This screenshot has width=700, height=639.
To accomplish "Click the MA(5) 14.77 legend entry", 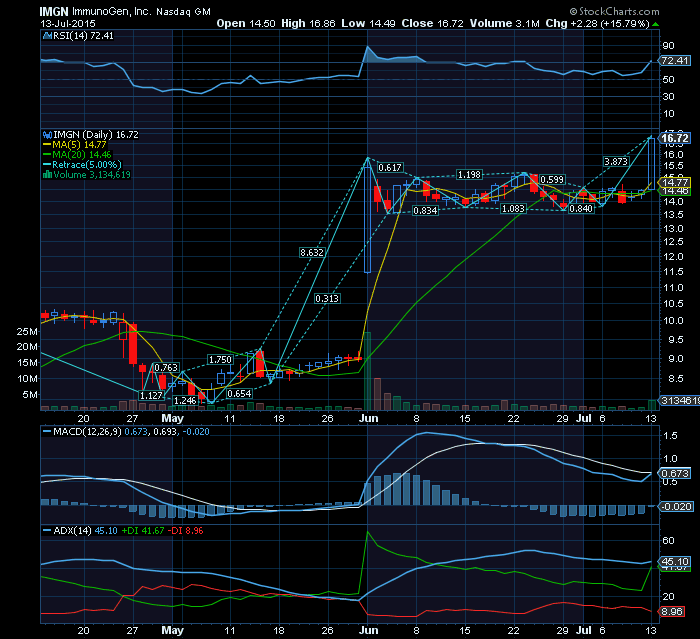I will coord(79,145).
